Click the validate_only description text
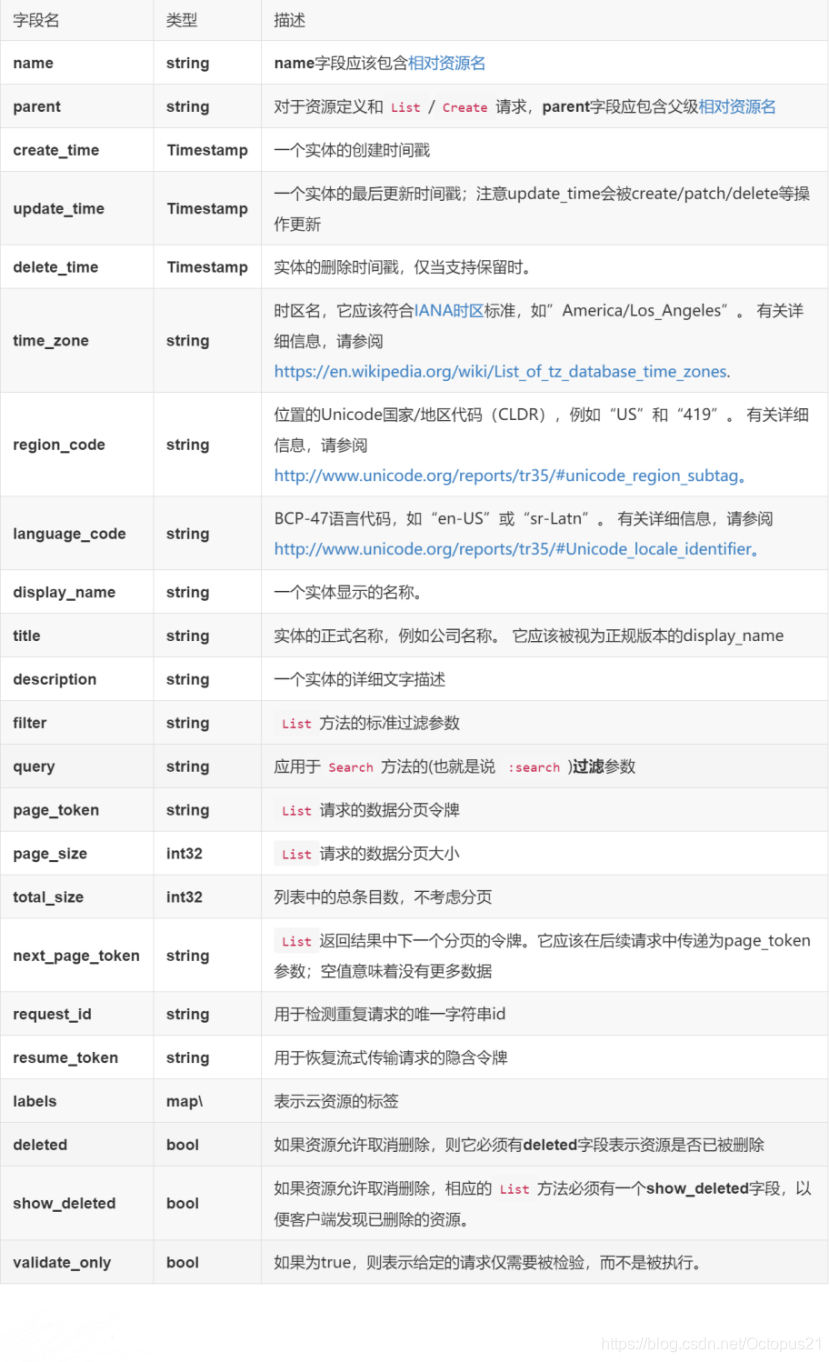This screenshot has width=830, height=1362. pyautogui.click(x=488, y=1263)
